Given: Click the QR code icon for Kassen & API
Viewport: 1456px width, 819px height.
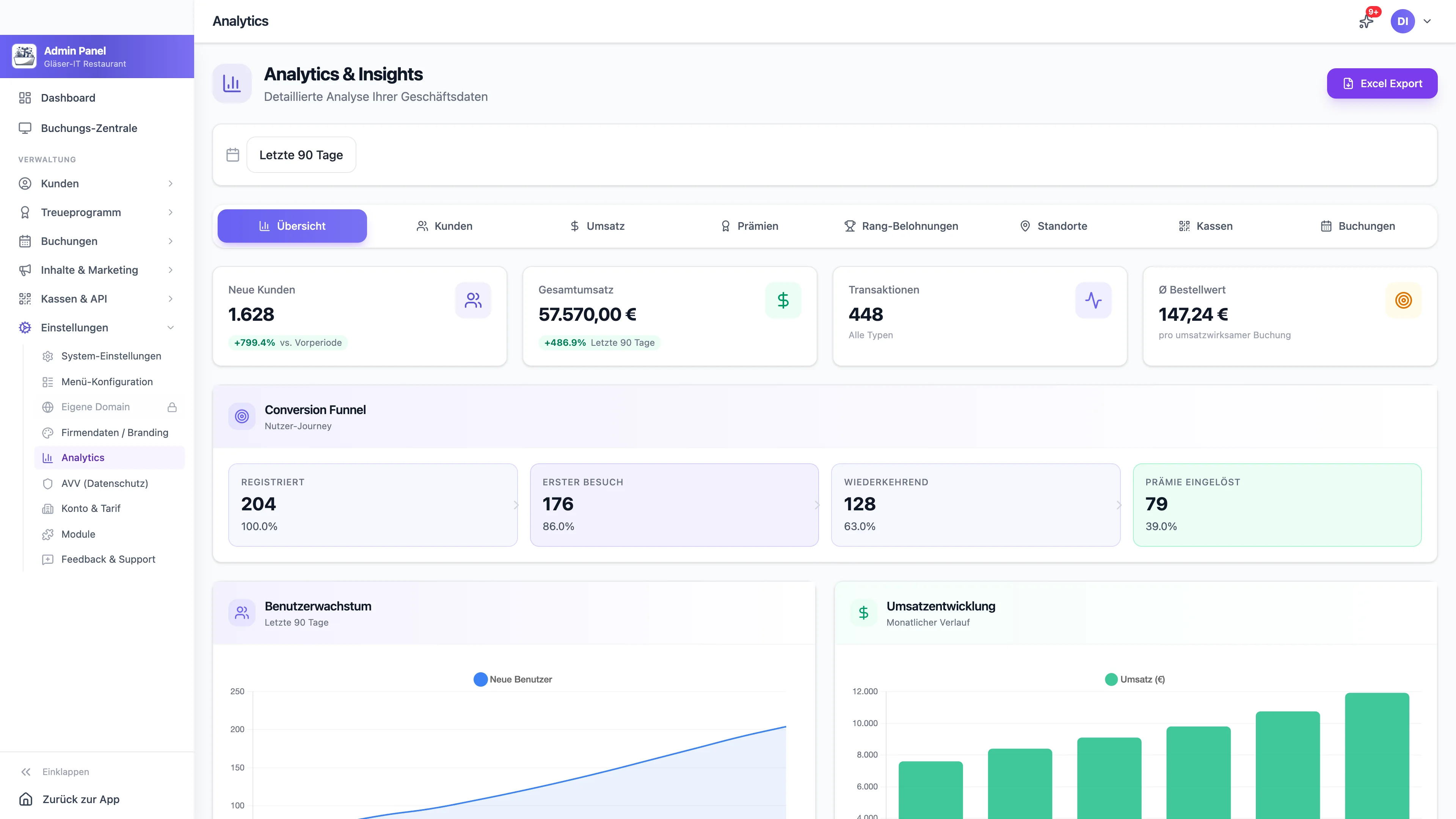Looking at the screenshot, I should coord(25,299).
